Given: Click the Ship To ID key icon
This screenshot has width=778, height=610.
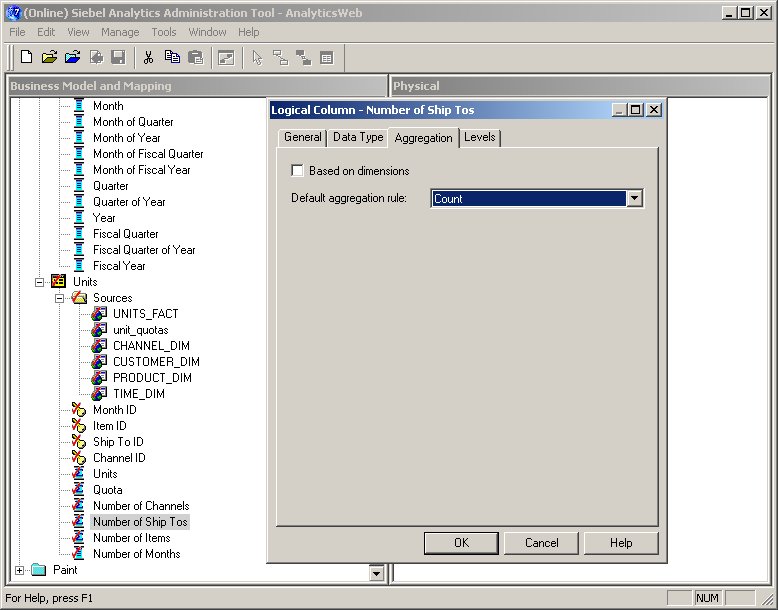Looking at the screenshot, I should pos(78,441).
